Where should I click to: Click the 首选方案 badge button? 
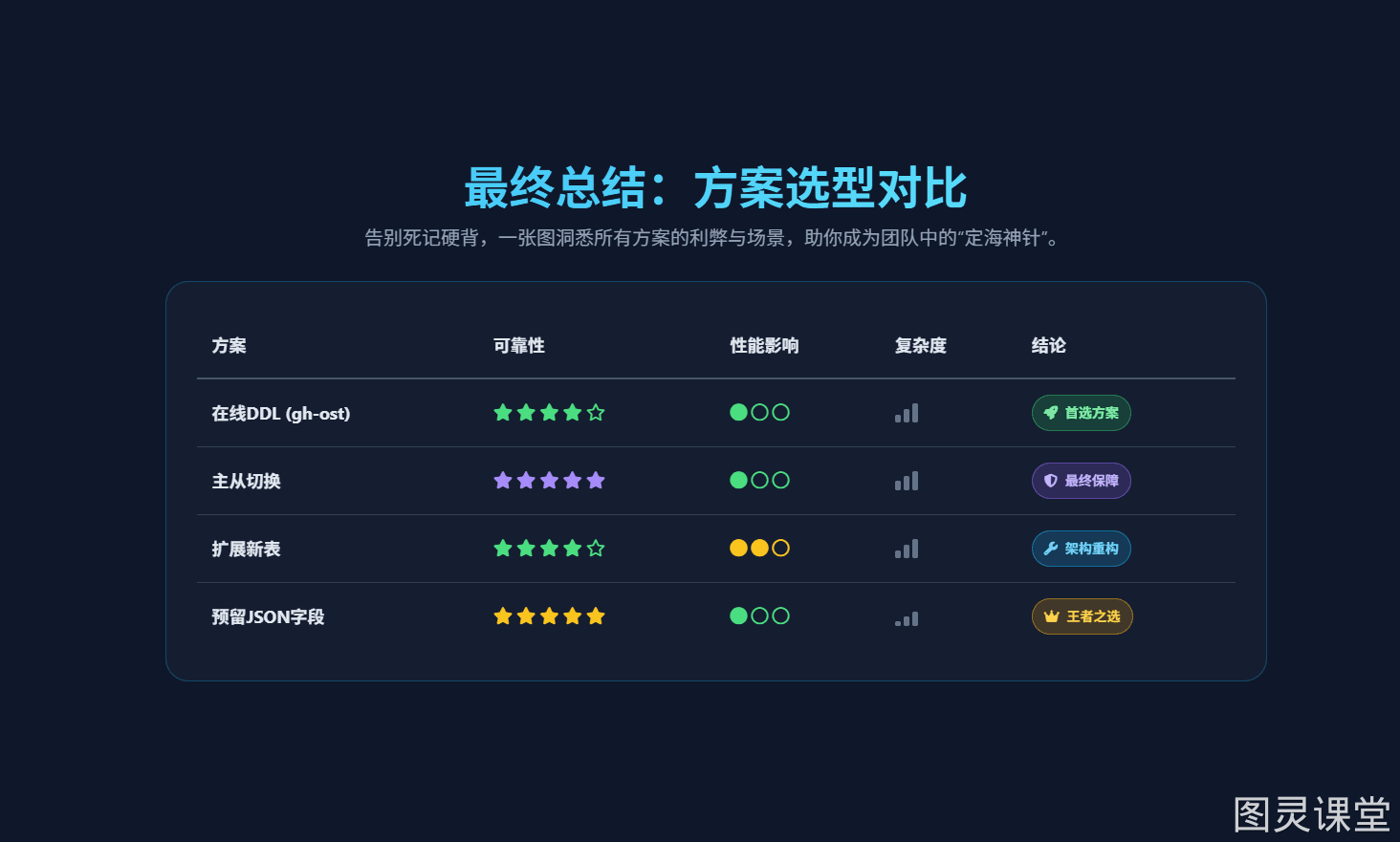(1082, 413)
